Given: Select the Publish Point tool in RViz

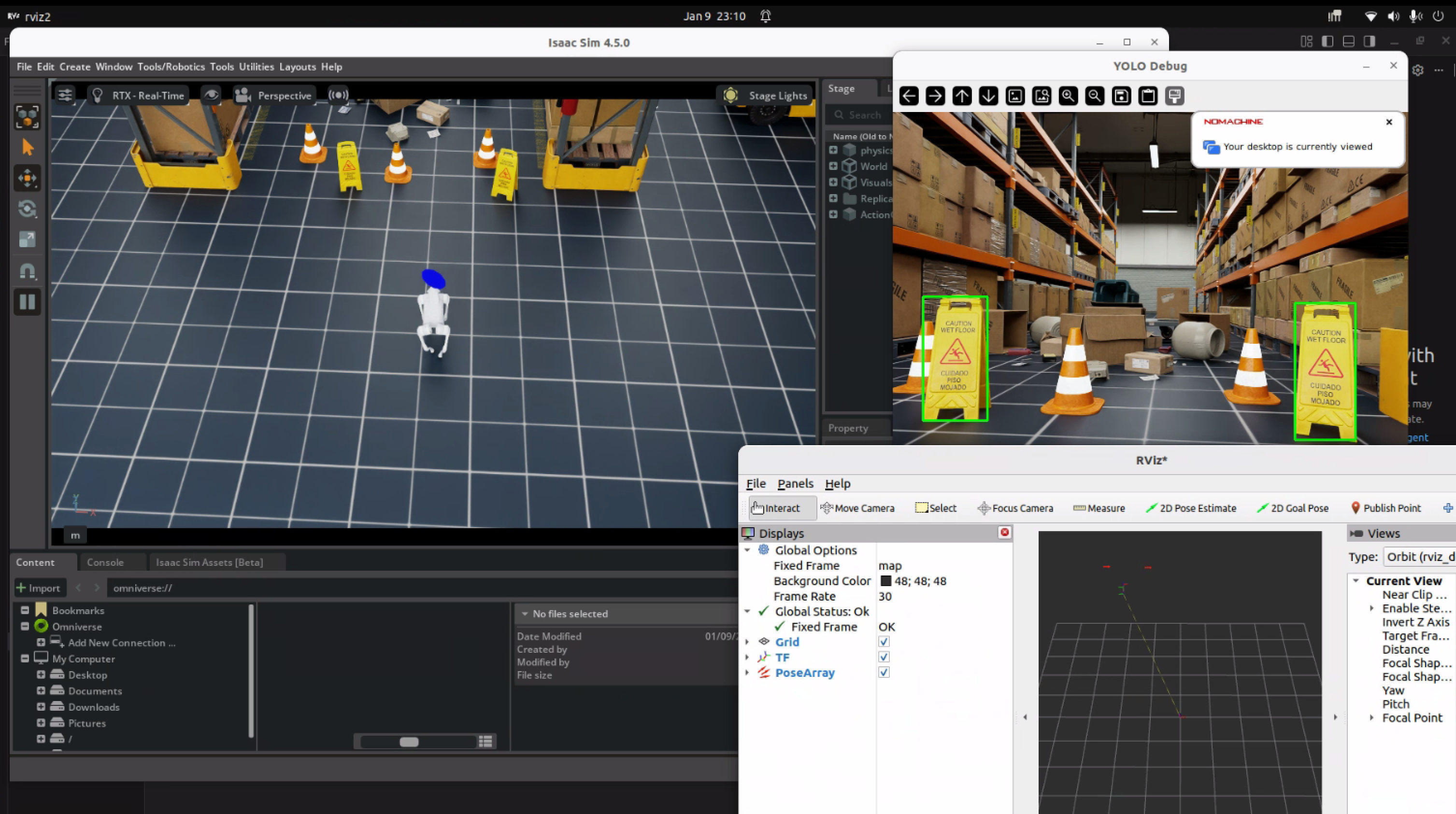Looking at the screenshot, I should coord(1385,508).
